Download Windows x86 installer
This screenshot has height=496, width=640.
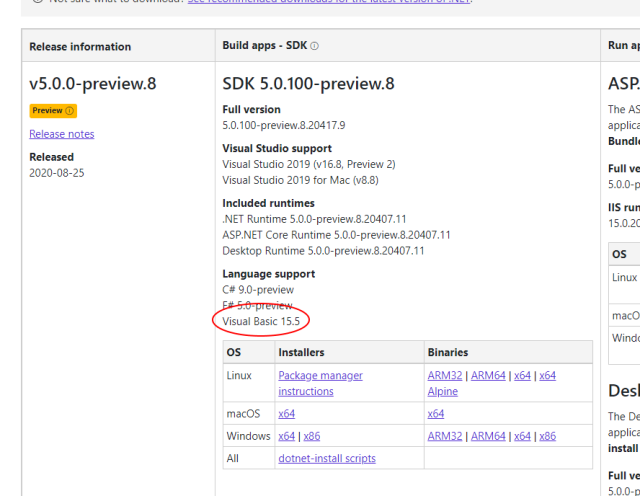312,436
